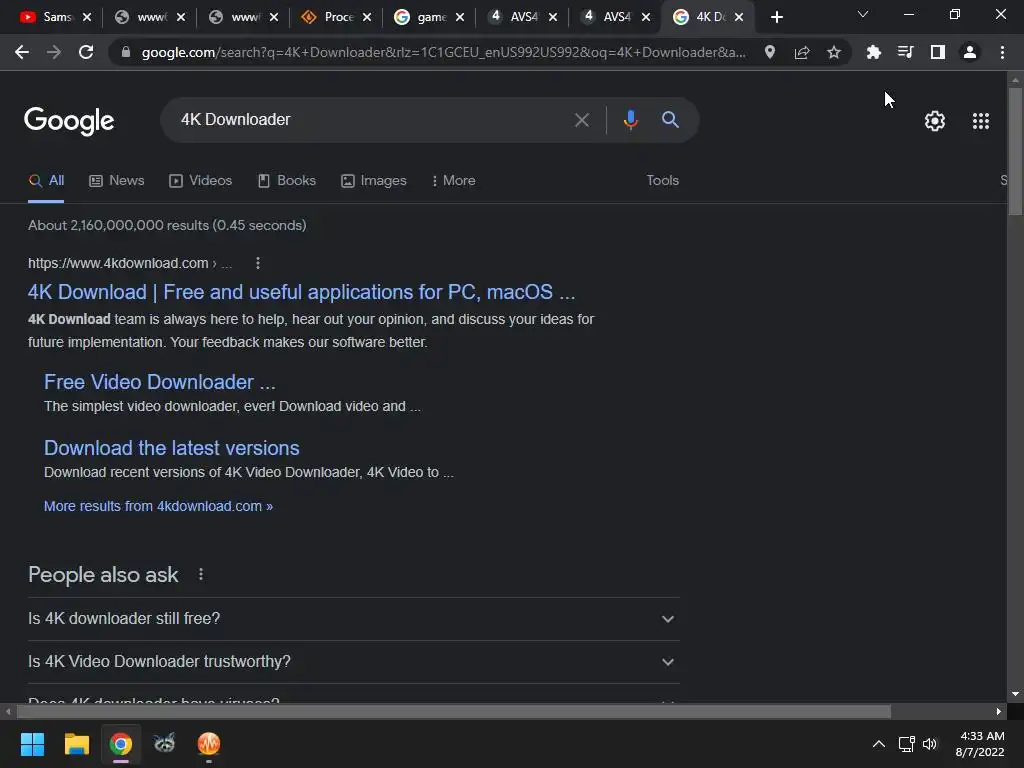Open Chrome side panel icon
This screenshot has height=768, width=1024.
click(938, 52)
